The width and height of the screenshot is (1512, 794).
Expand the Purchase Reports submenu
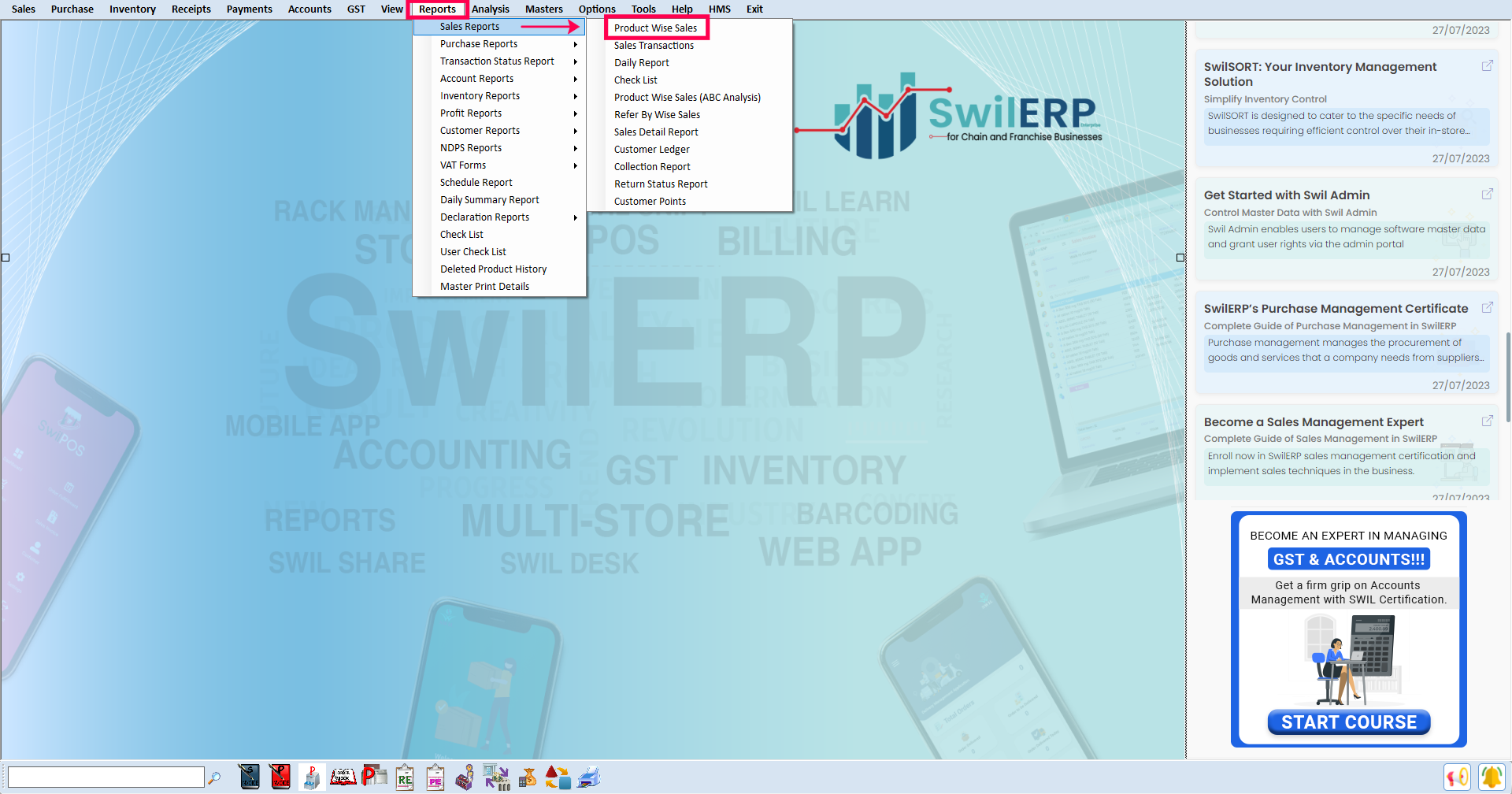(x=499, y=44)
